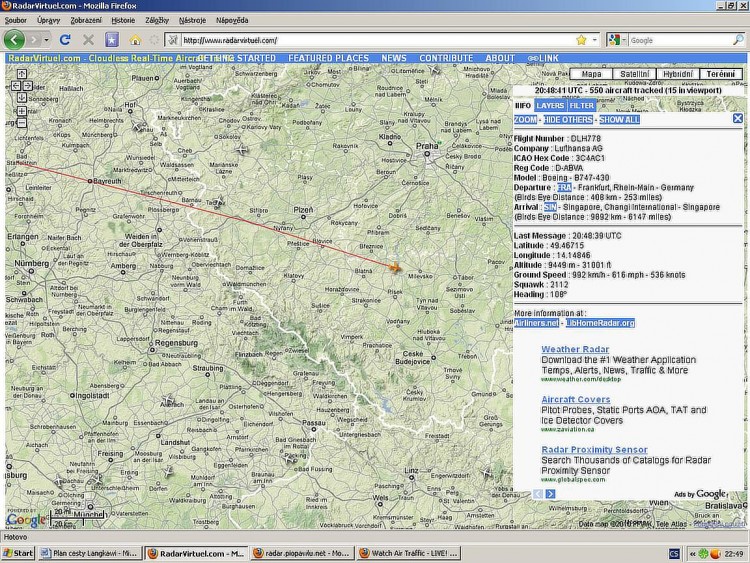Click the orange selected aircraft icon near Milevsko
The width and height of the screenshot is (750, 563).
click(x=395, y=267)
